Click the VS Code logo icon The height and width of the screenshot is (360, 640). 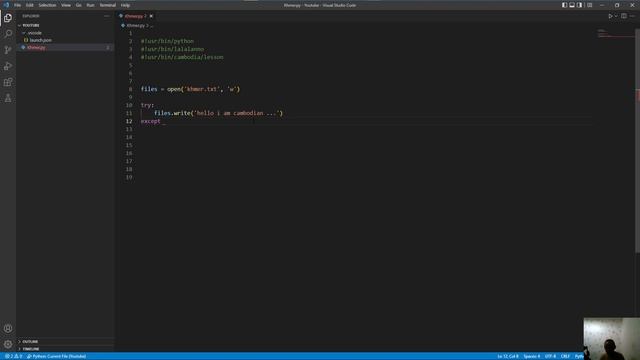6,5
